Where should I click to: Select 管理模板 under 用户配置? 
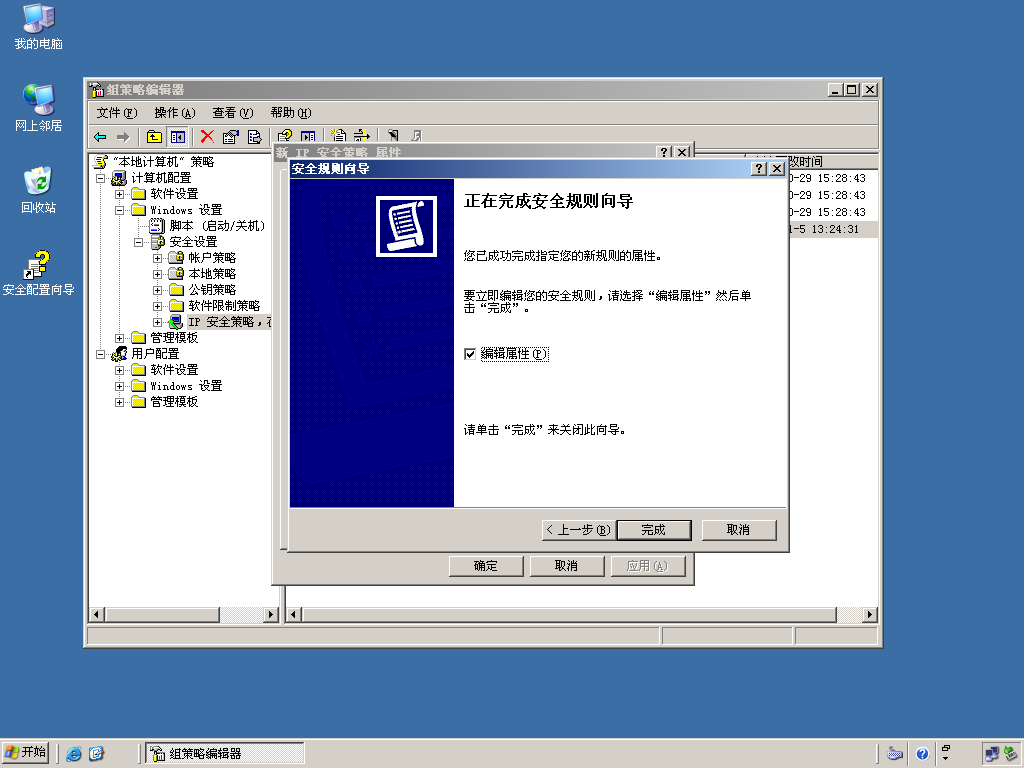click(174, 402)
